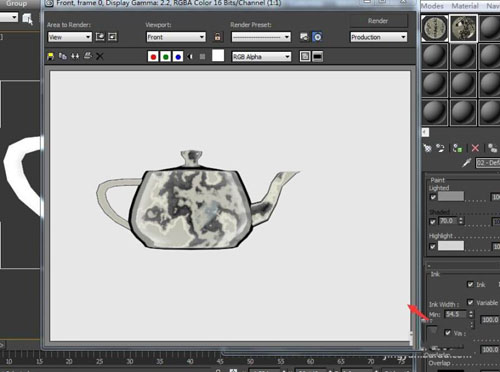Open the Render Preset dropdown
Image resolution: width=500 pixels, height=372 pixels.
[261, 37]
